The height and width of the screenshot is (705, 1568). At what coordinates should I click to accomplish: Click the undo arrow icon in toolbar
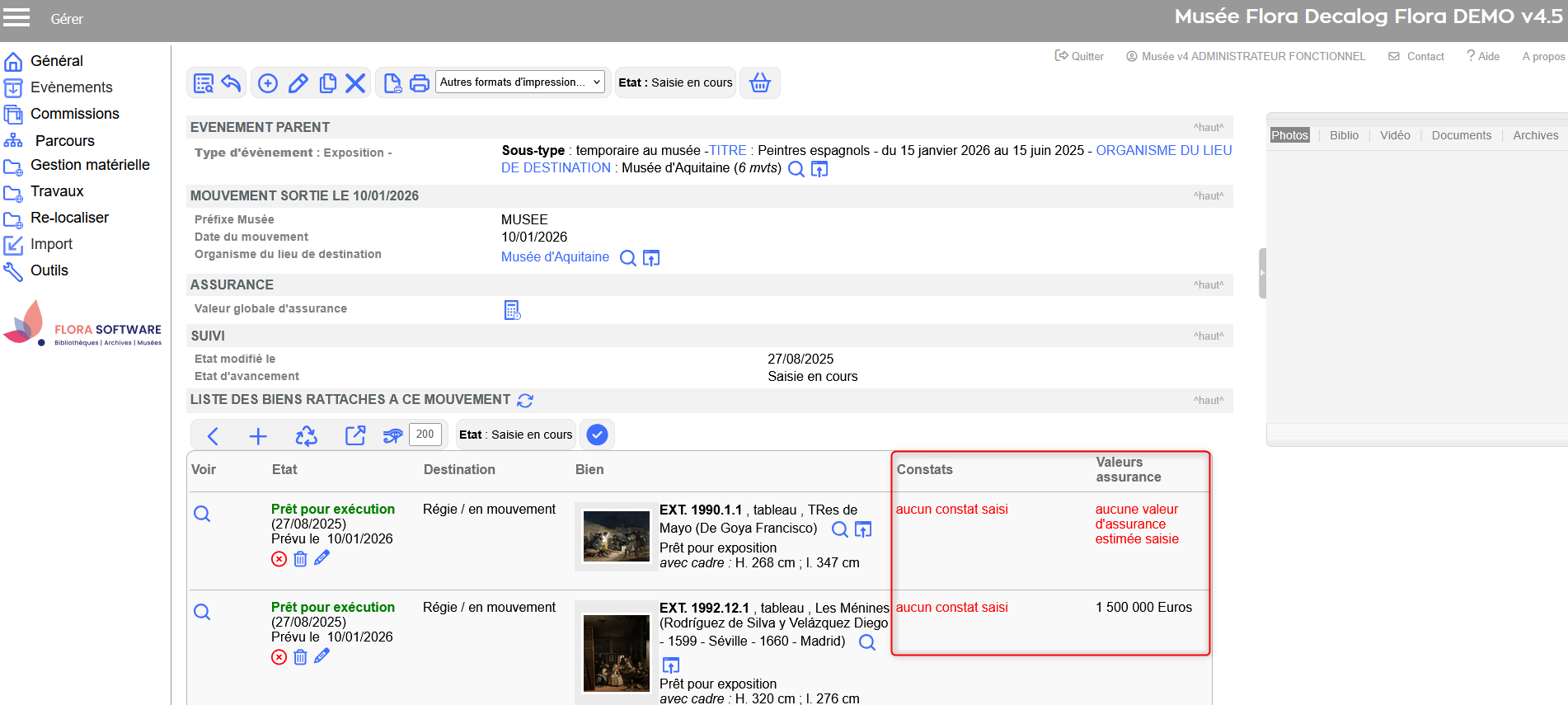pos(232,83)
